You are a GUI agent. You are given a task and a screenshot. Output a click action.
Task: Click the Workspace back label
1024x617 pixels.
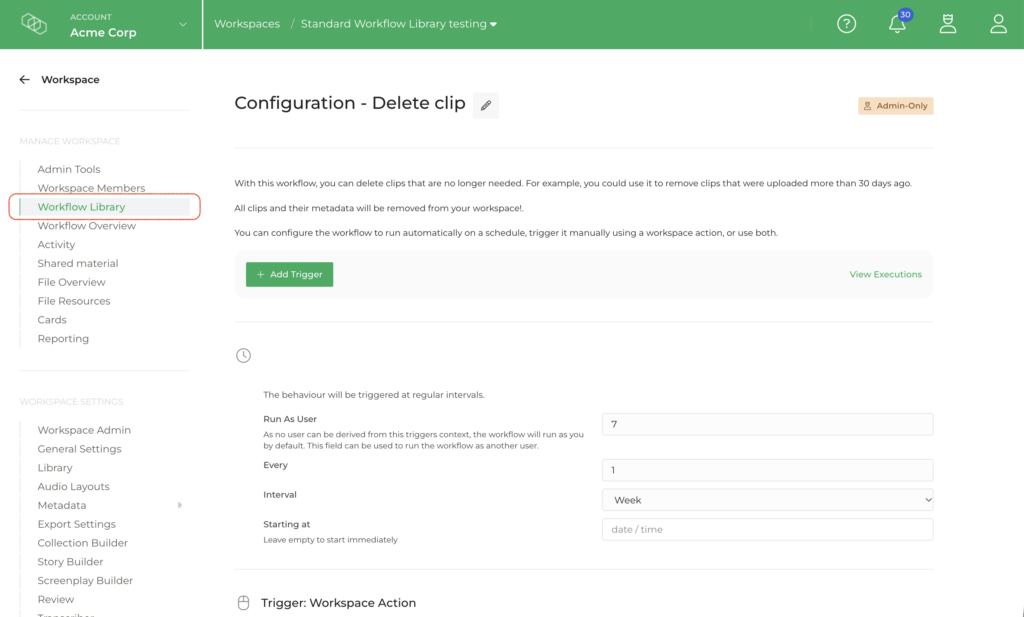(x=70, y=80)
